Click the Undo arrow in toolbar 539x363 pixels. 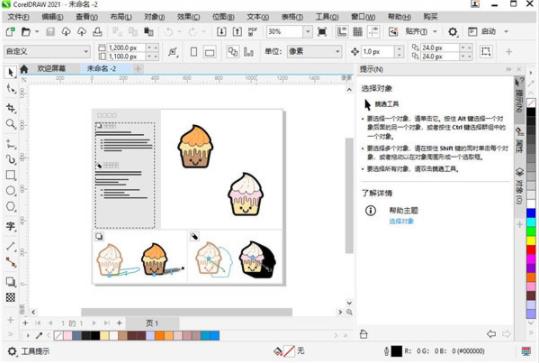[169, 32]
